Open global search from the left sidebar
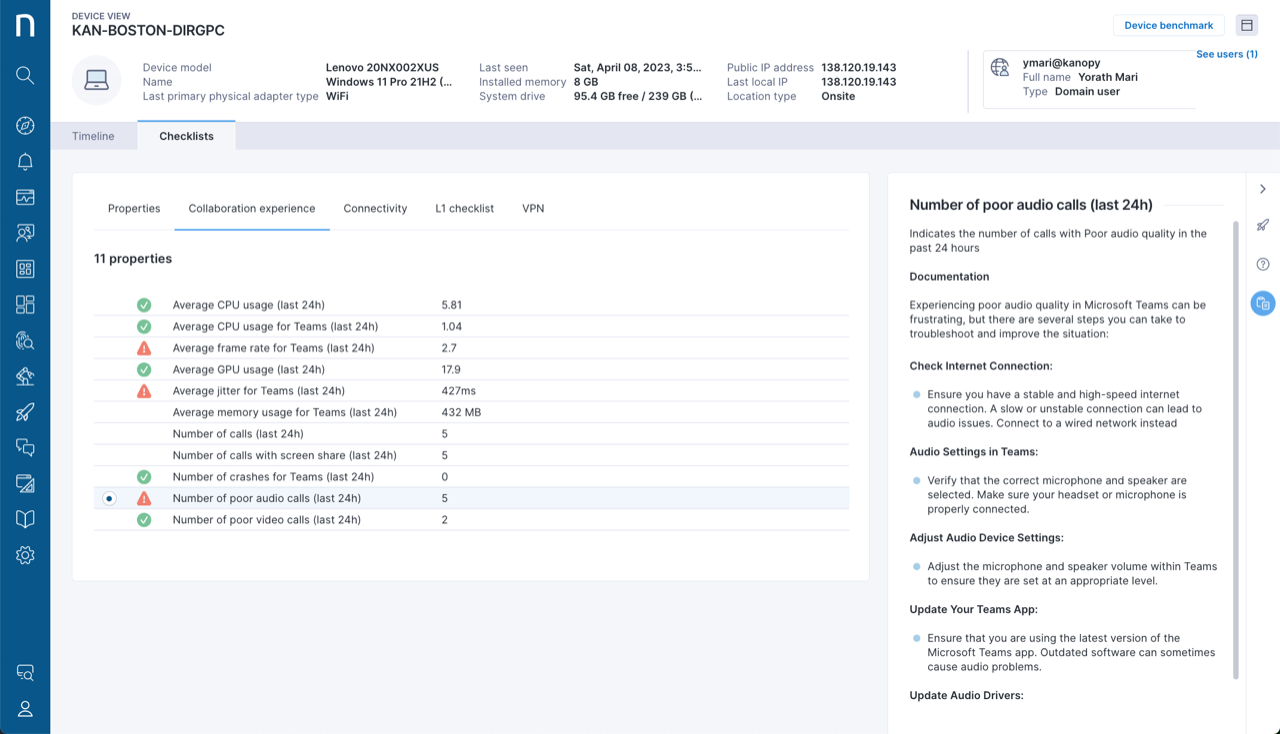The height and width of the screenshot is (734, 1280). (26, 75)
